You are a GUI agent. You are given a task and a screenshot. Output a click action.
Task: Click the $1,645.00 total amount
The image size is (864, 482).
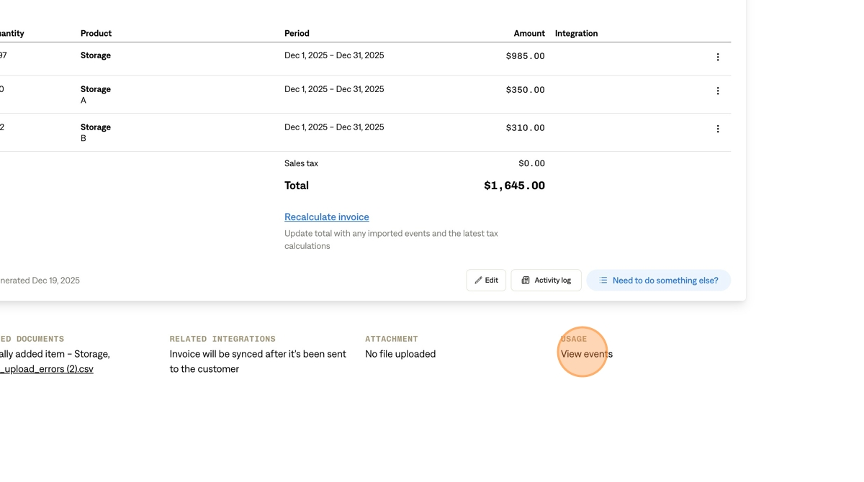pos(514,186)
